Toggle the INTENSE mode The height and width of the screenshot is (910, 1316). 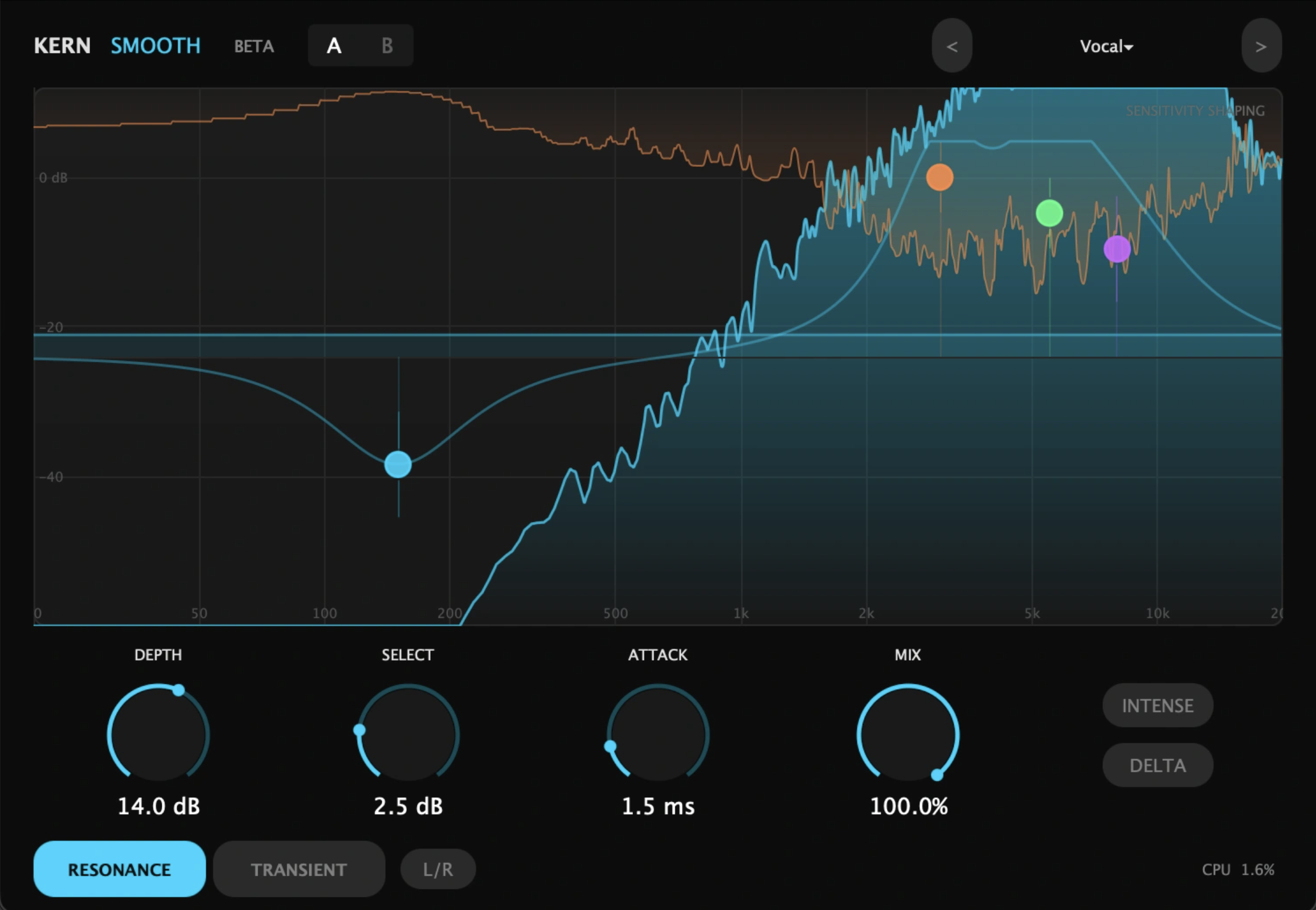pyautogui.click(x=1158, y=706)
